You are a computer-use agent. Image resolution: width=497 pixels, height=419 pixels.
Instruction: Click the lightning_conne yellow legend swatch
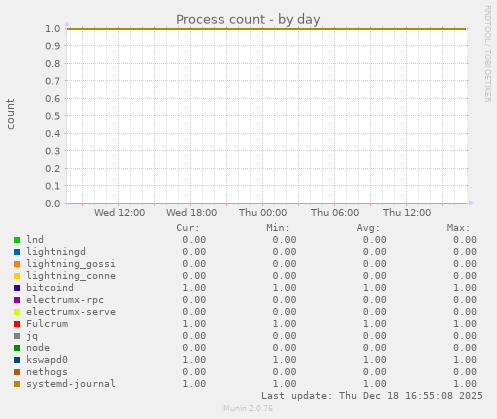click(x=17, y=276)
